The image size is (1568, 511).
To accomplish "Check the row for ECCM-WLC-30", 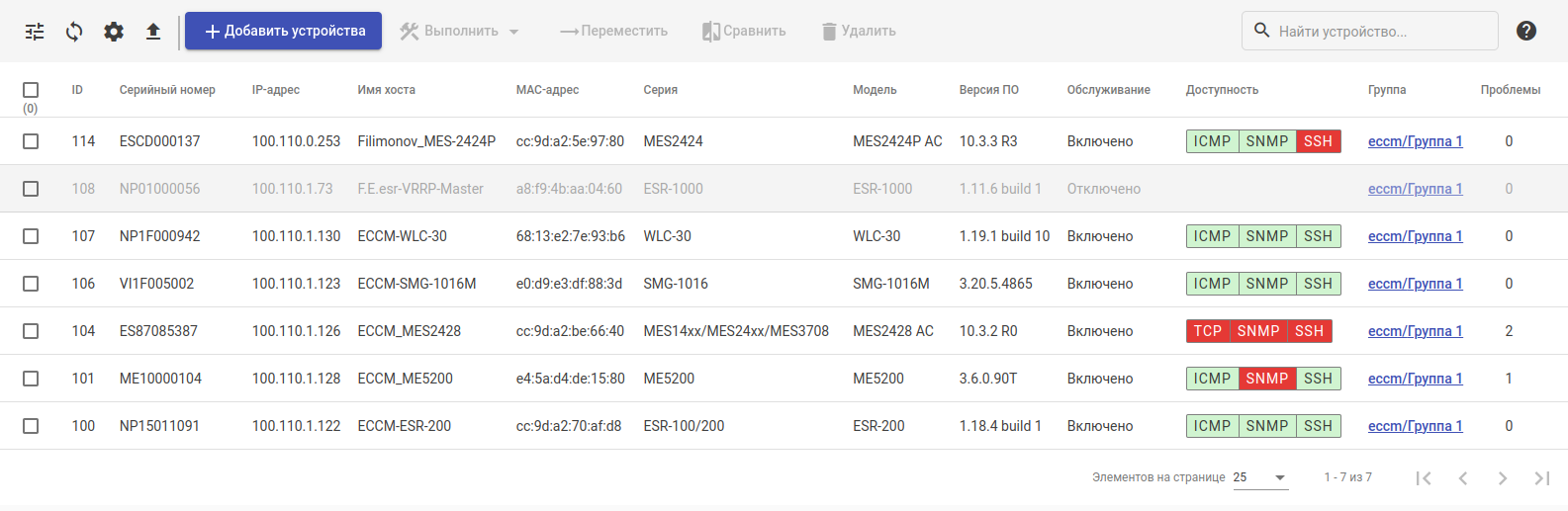I will (31, 236).
